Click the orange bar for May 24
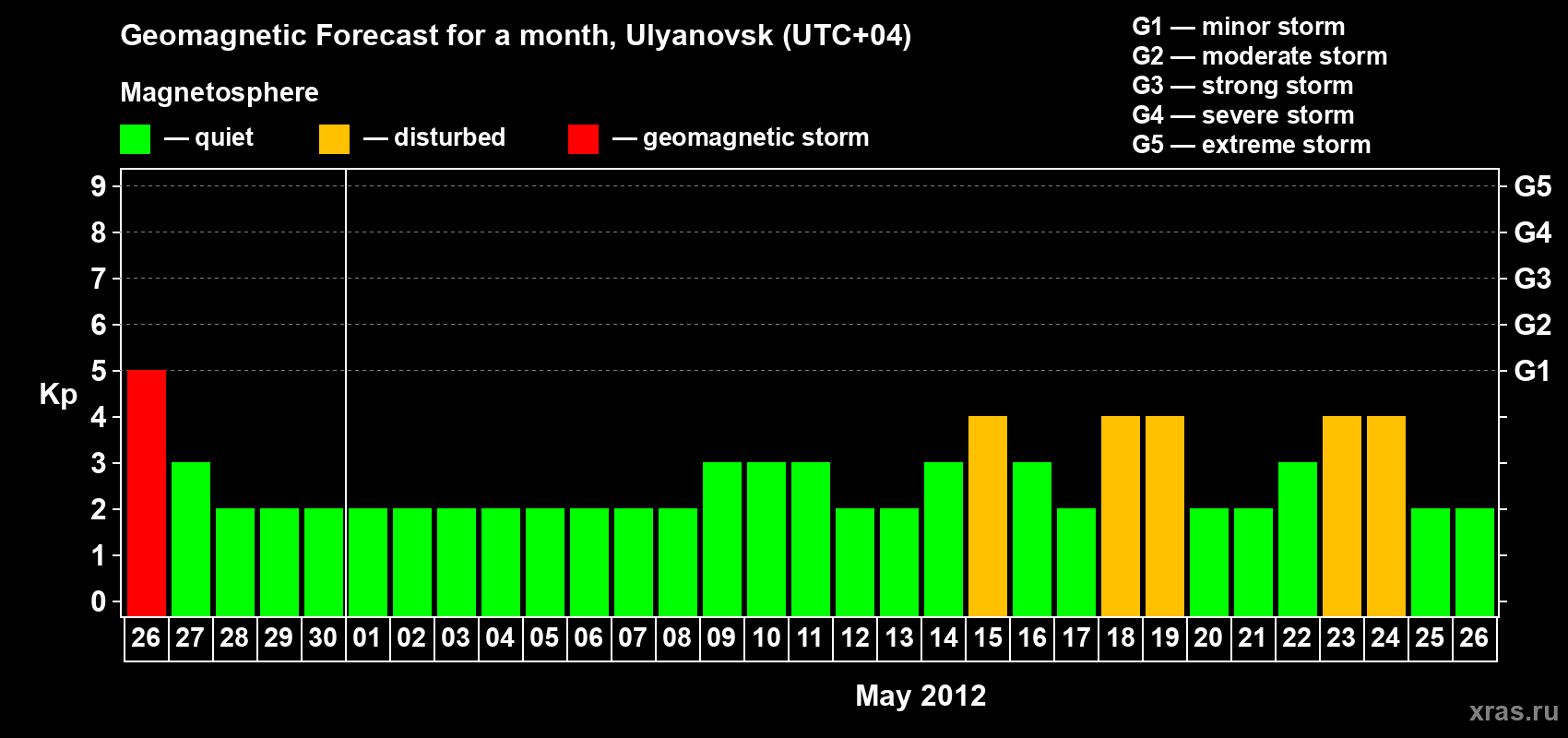Image resolution: width=1568 pixels, height=738 pixels. pos(1386,516)
